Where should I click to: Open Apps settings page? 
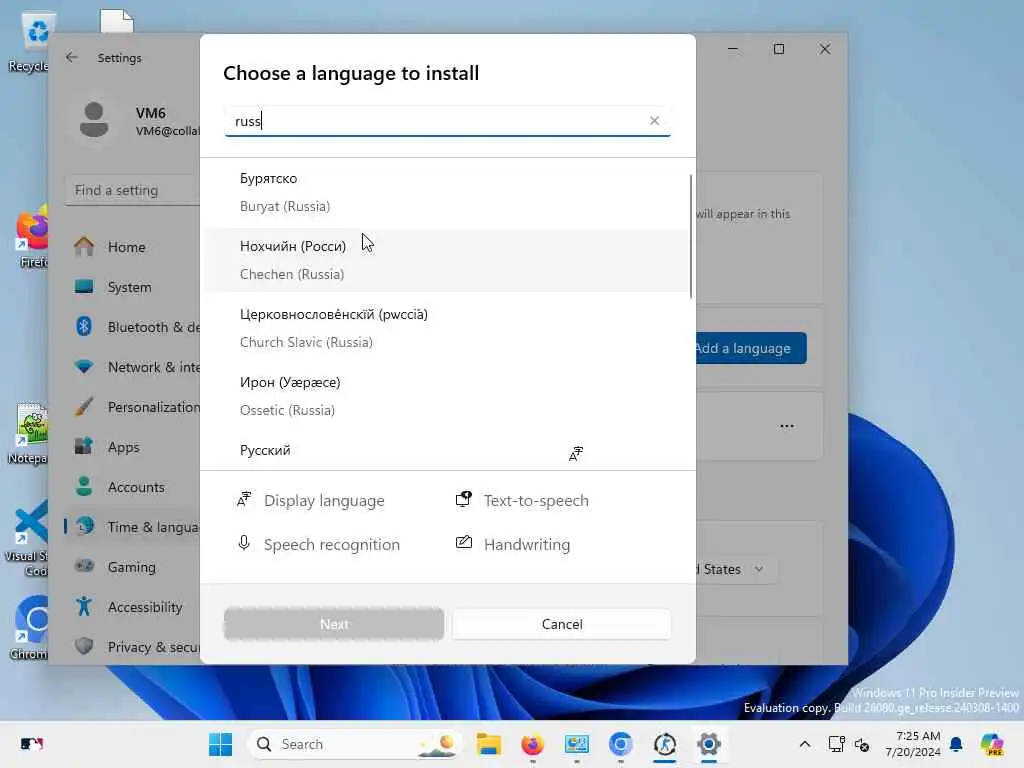click(134, 447)
